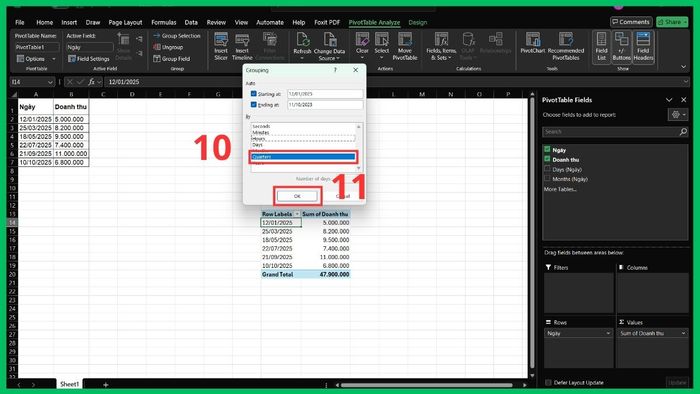Screen dimensions: 700x394
Task: Click the Starting at date field
Action: tap(325, 94)
